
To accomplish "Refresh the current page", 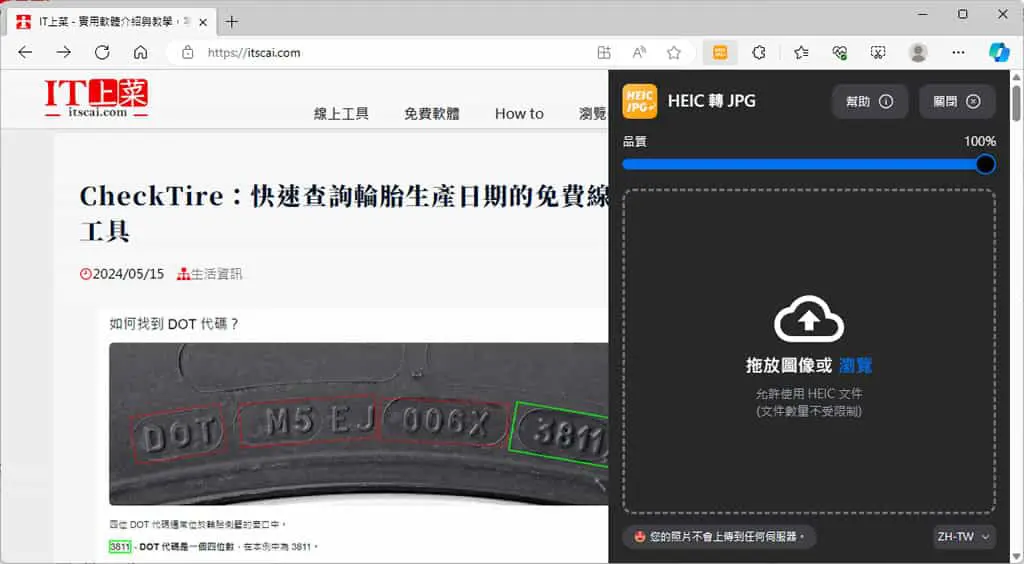I will pos(102,52).
